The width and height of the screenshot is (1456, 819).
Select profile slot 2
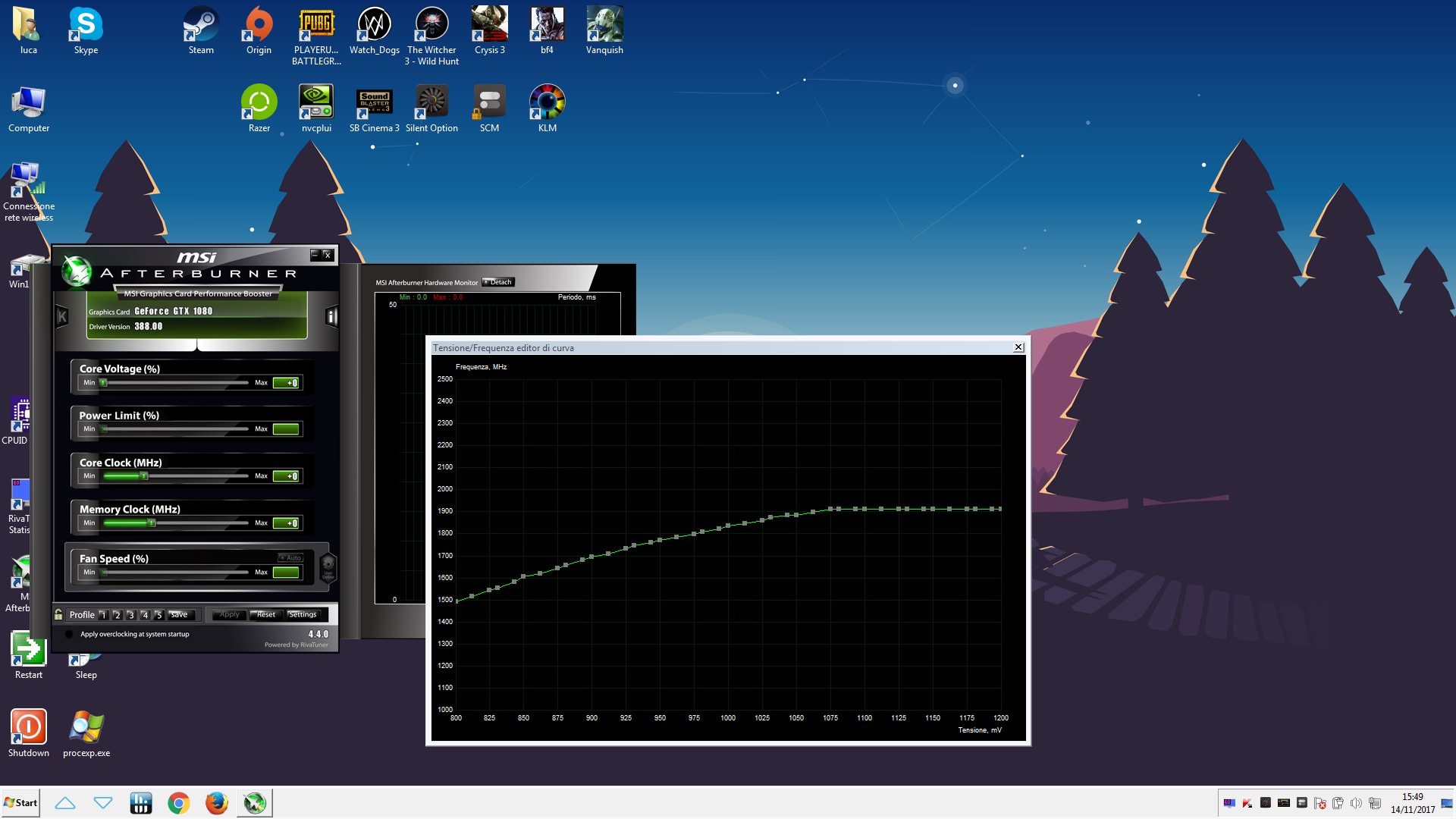pyautogui.click(x=117, y=615)
